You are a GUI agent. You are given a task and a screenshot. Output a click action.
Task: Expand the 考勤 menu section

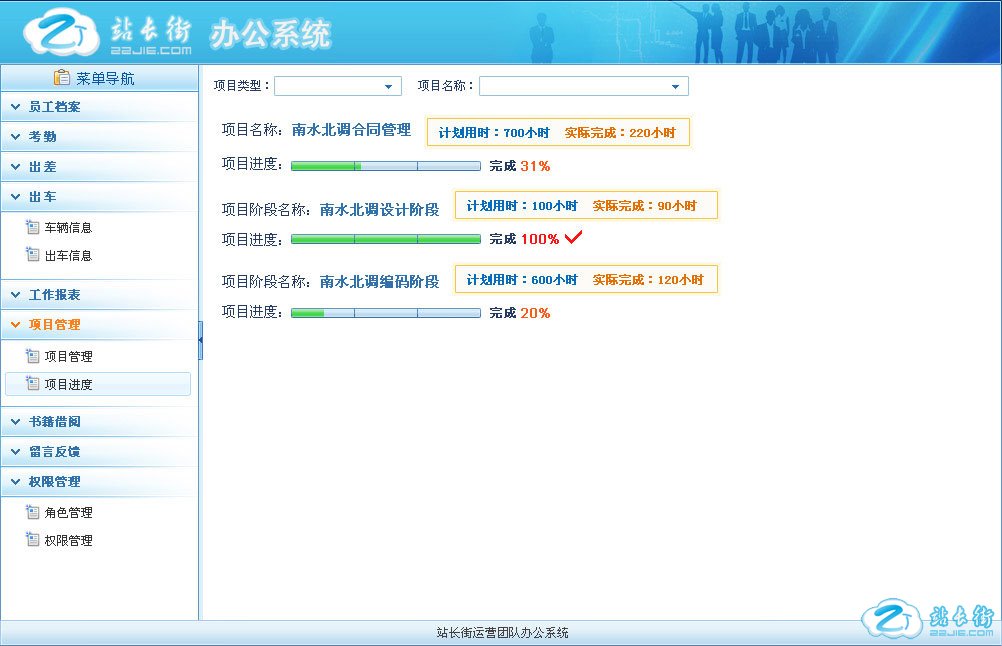coord(42,136)
